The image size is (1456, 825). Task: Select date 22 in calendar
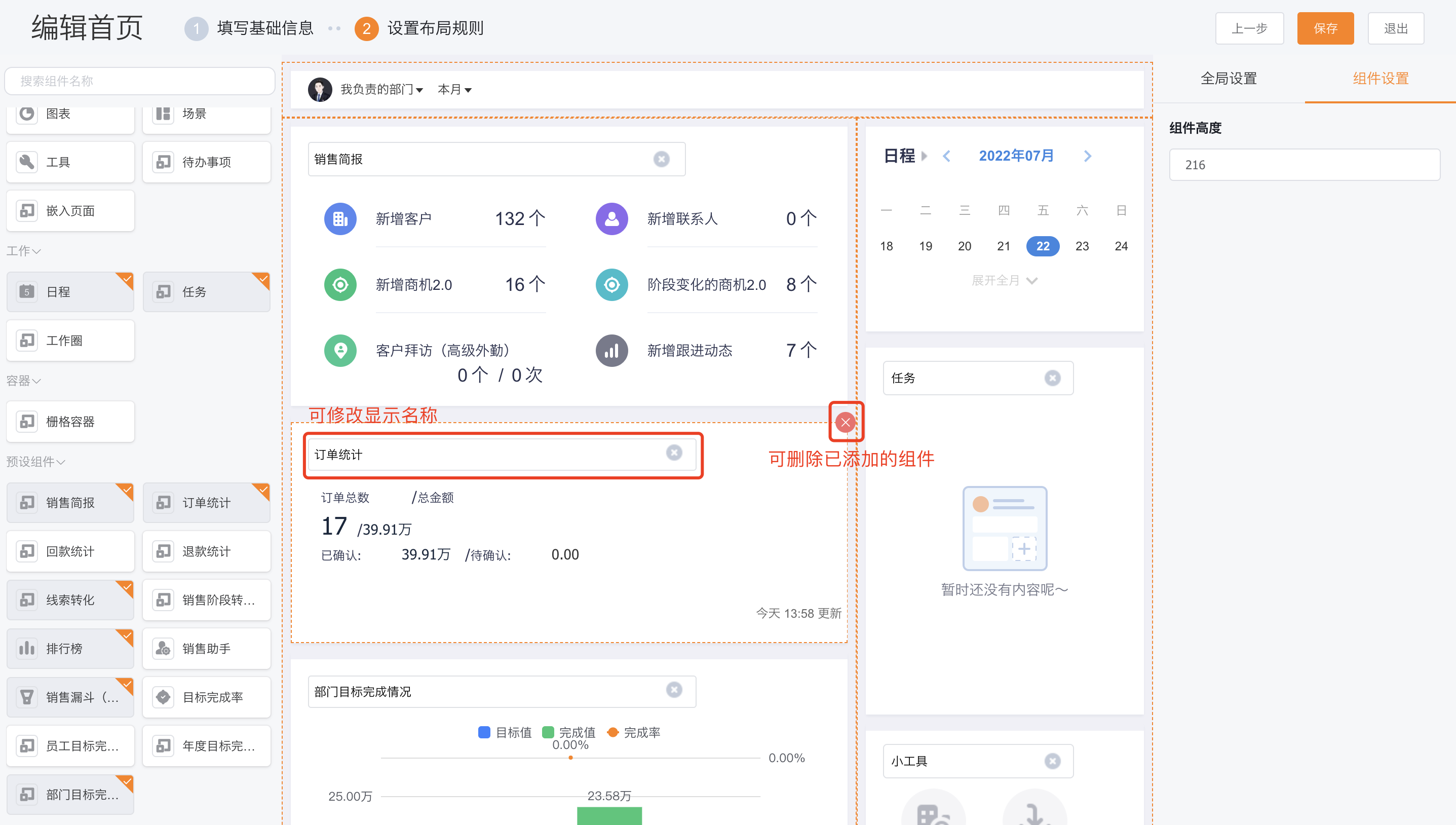(1043, 246)
